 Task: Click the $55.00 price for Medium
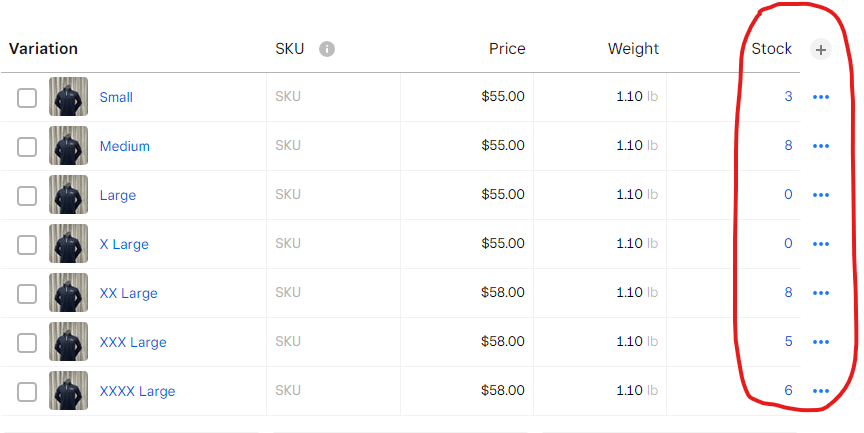point(503,146)
